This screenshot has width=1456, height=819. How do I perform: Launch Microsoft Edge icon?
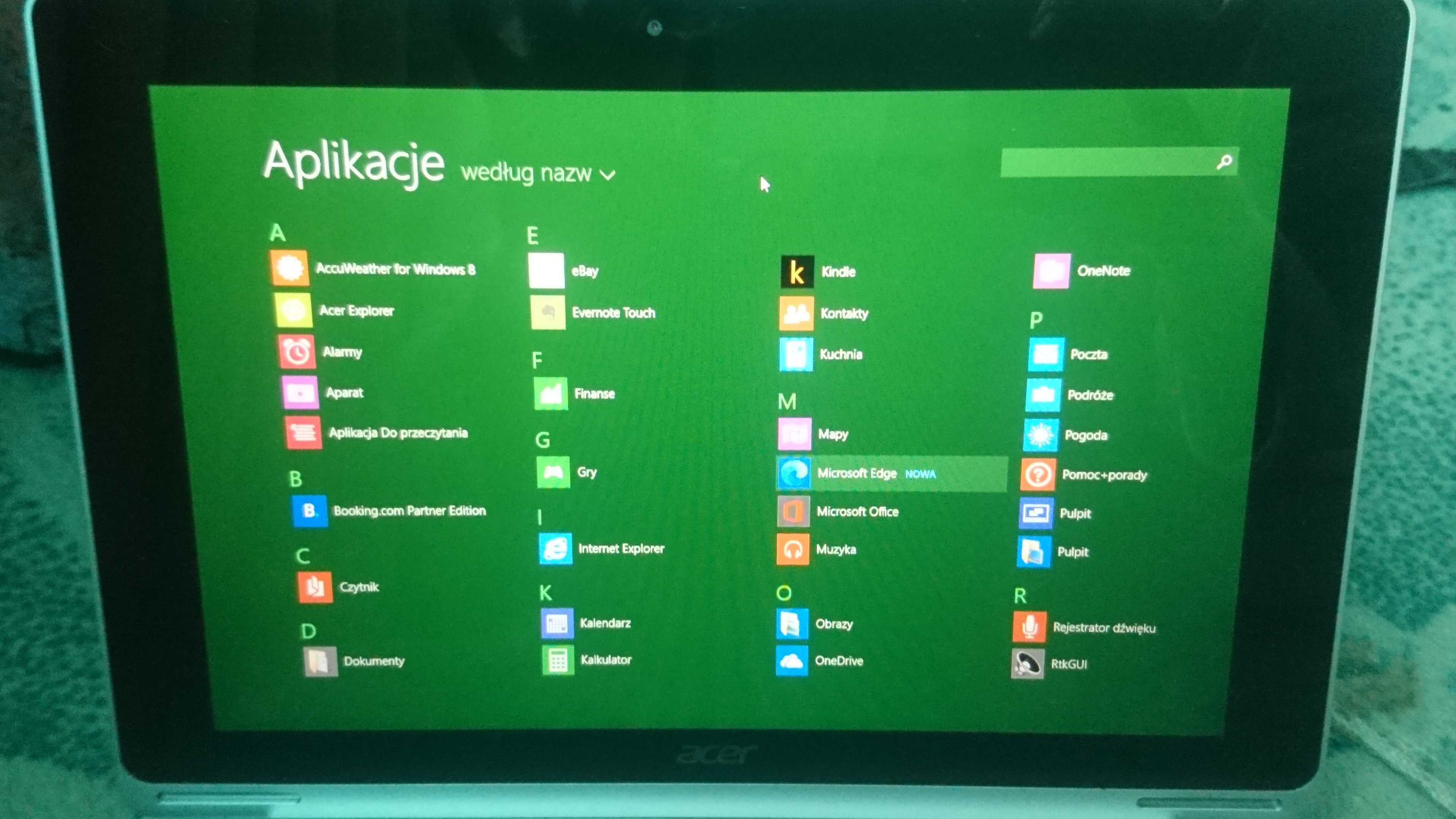(794, 473)
